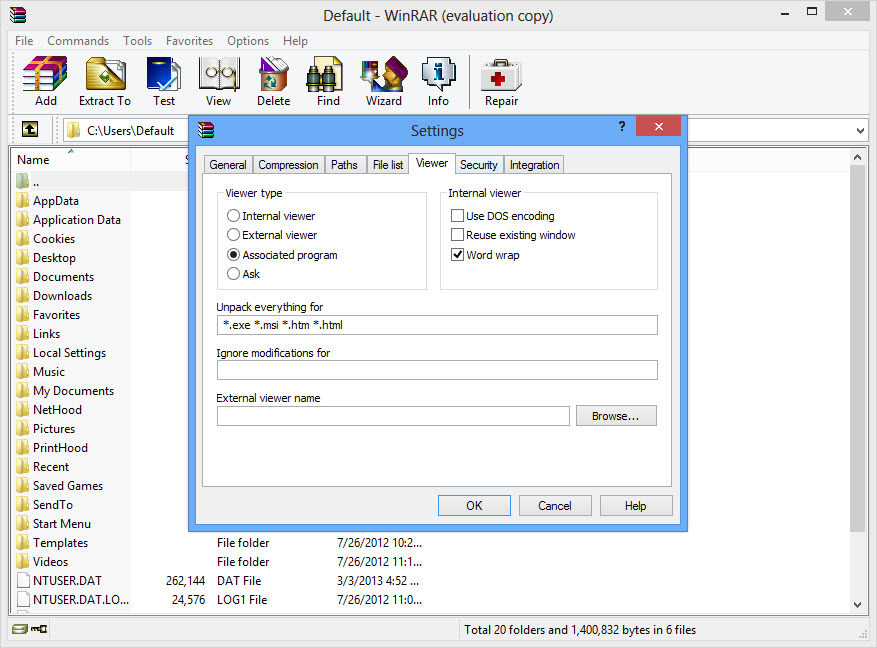Enable DOS encoding checkbox
Image resolution: width=877 pixels, height=648 pixels.
tap(457, 215)
